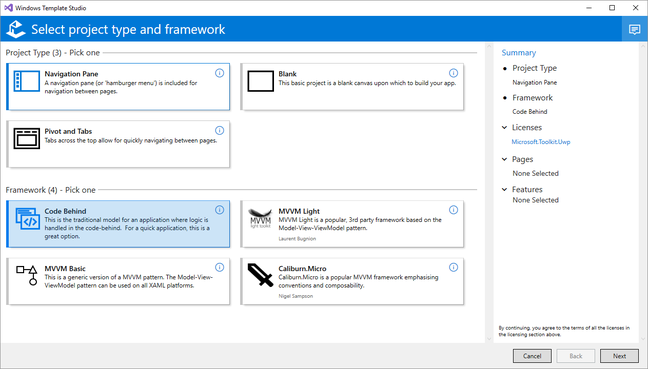Open the feedback chat icon in header
Screen dimensions: 648x369
(x=634, y=29)
